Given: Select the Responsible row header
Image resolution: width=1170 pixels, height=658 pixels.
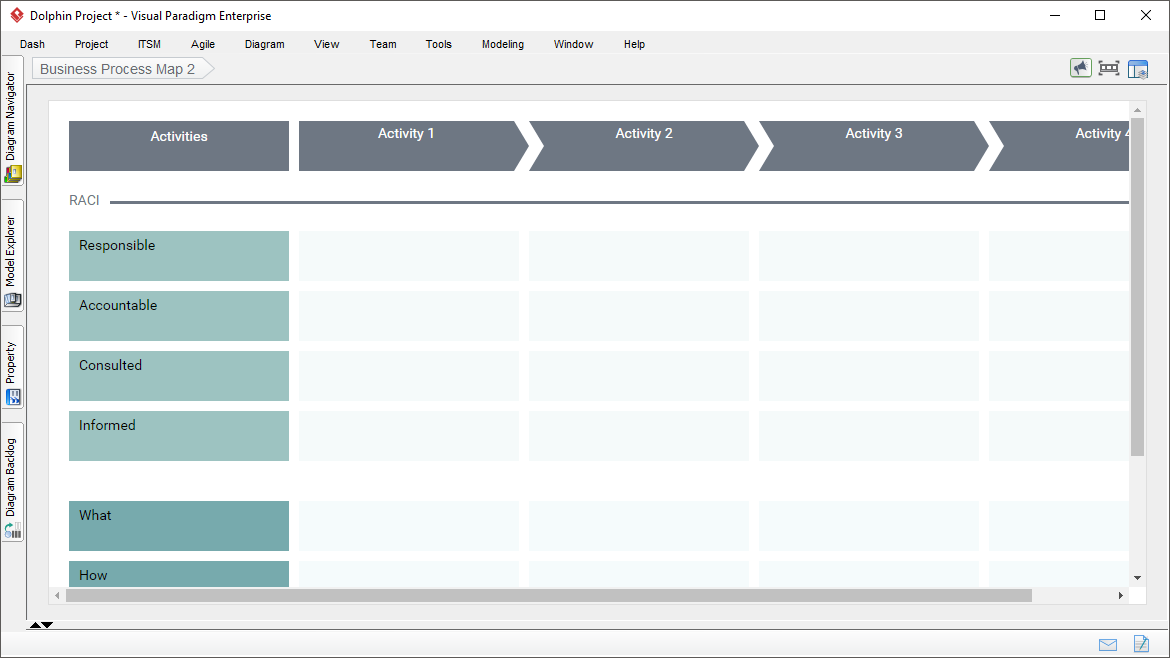Looking at the screenshot, I should point(179,256).
